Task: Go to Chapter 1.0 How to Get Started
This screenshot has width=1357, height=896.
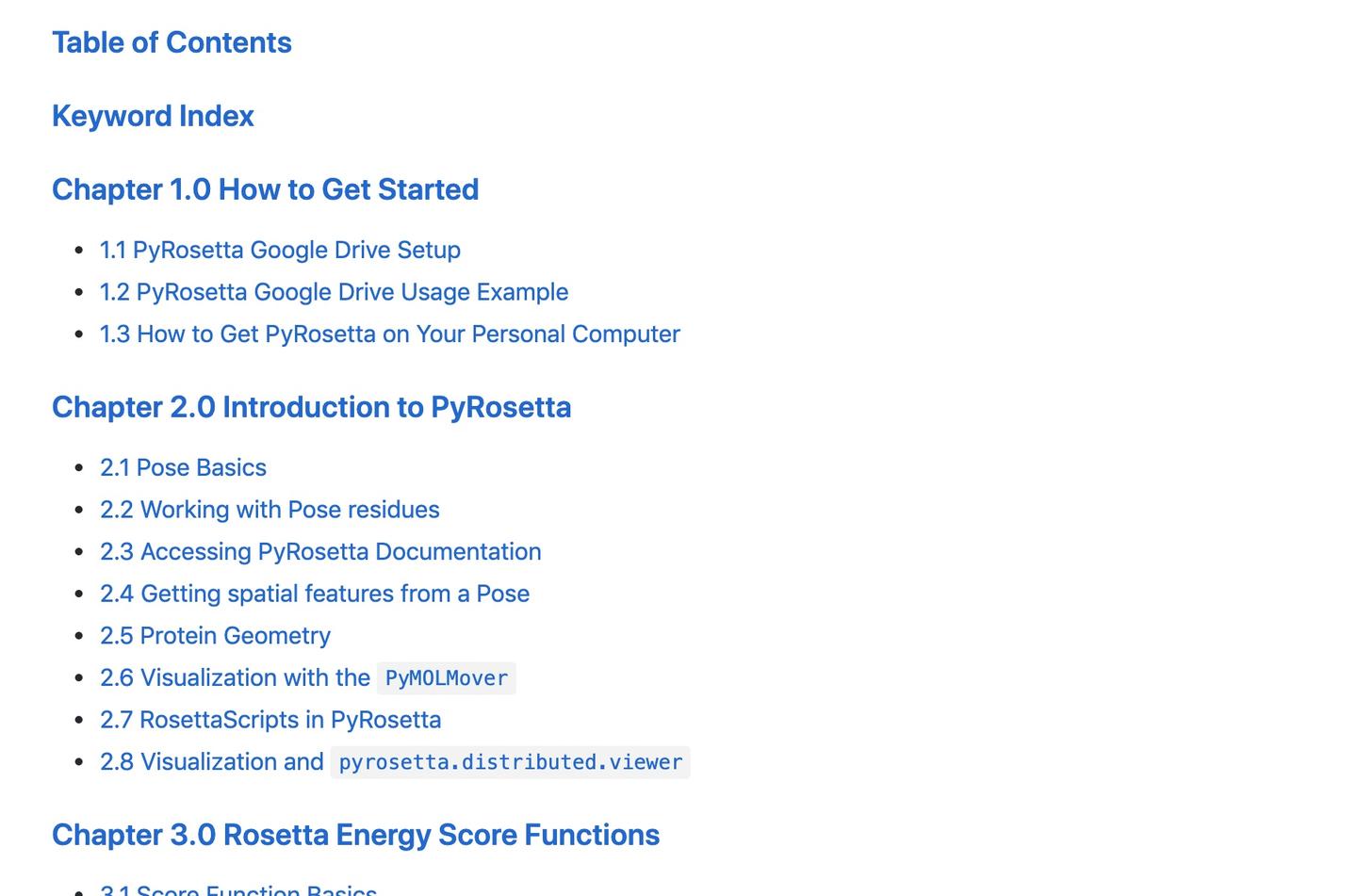Action: coord(265,189)
